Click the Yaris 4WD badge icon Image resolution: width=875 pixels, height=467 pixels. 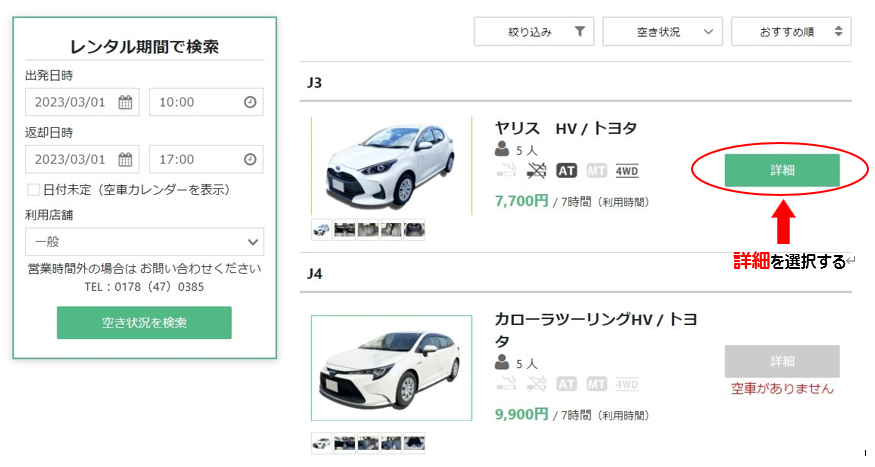[x=627, y=171]
